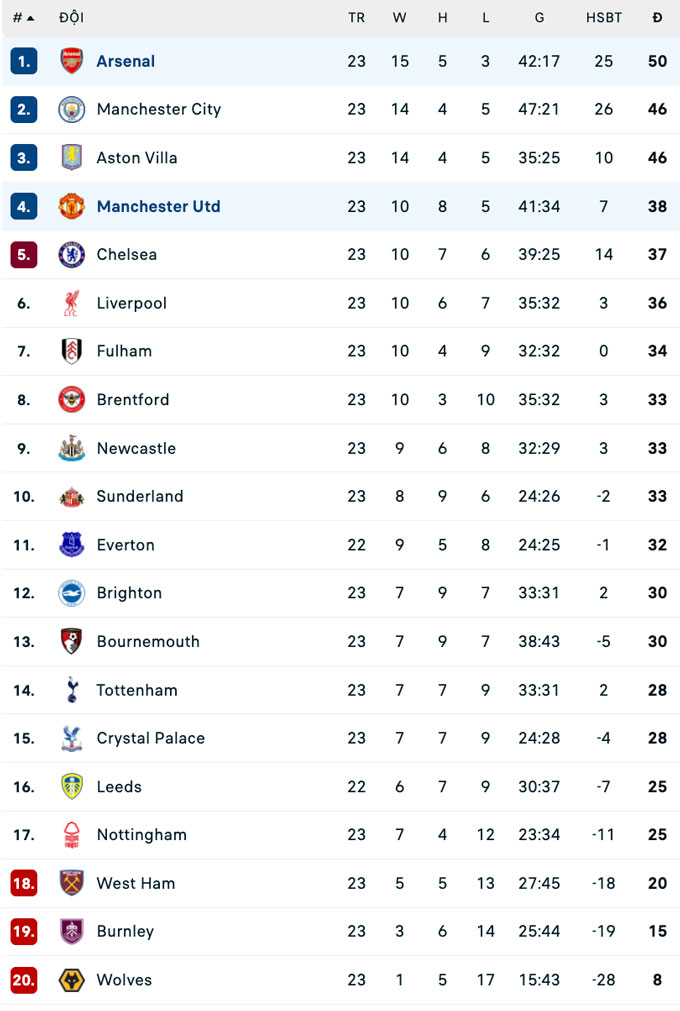
Task: Click the Chelsea club crest icon
Action: pos(72,254)
